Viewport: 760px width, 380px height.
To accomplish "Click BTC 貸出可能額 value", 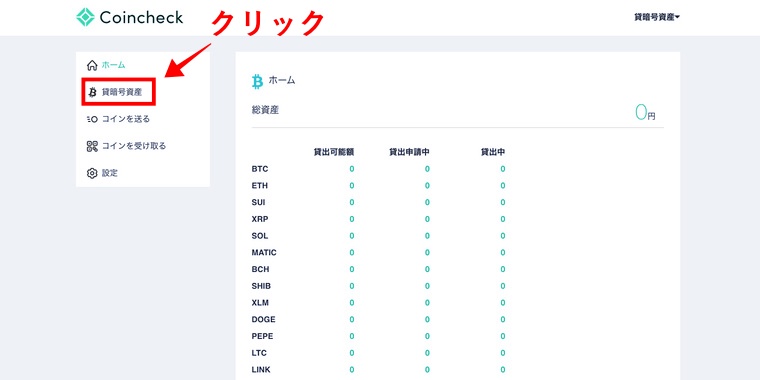I will point(352,169).
